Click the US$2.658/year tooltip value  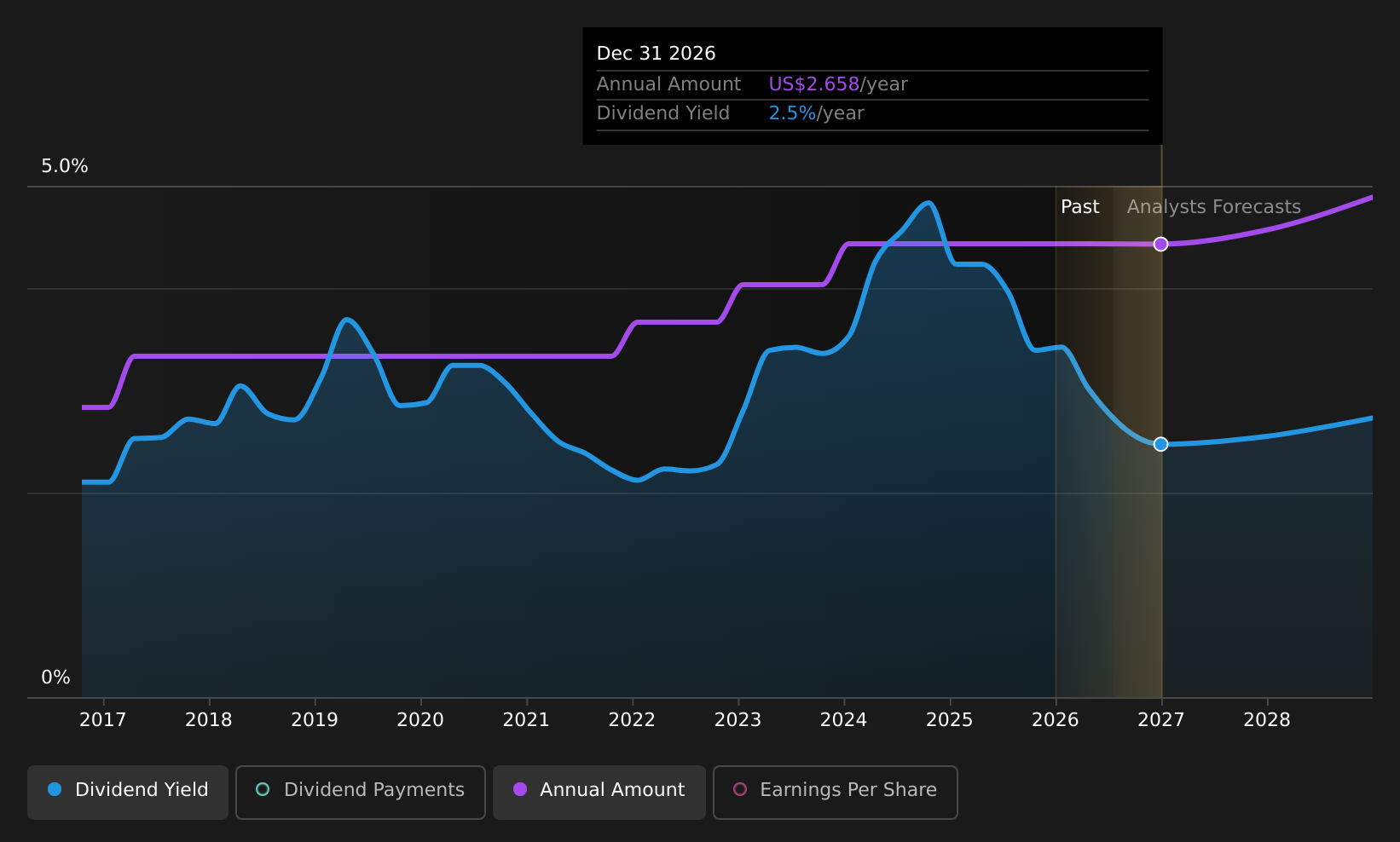838,84
